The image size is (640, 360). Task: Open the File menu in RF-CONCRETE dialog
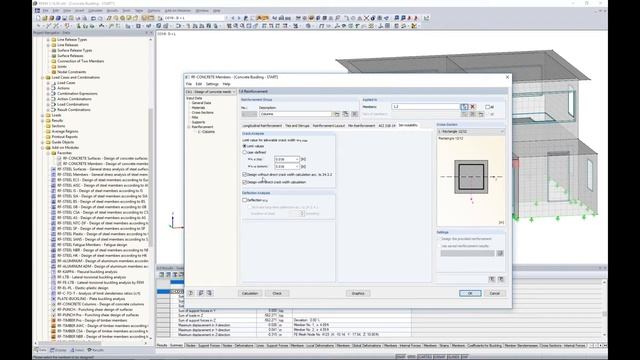(189, 84)
